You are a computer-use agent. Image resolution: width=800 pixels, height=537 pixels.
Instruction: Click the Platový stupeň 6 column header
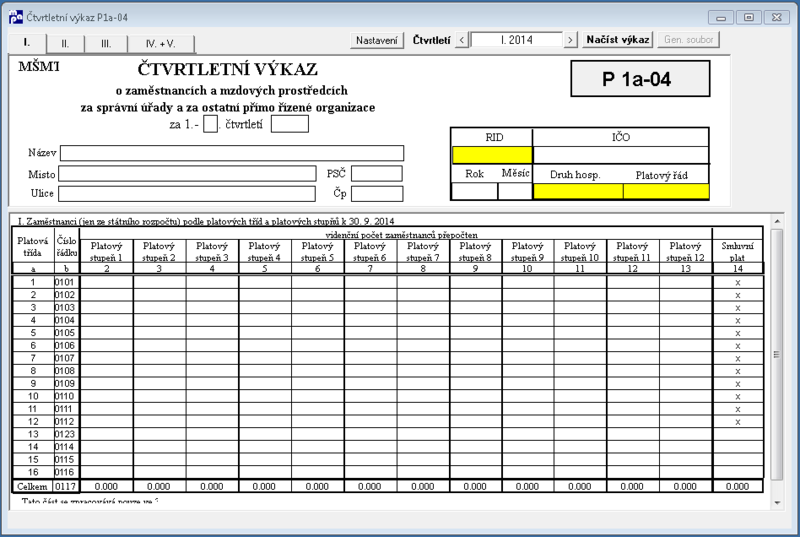[x=370, y=251]
